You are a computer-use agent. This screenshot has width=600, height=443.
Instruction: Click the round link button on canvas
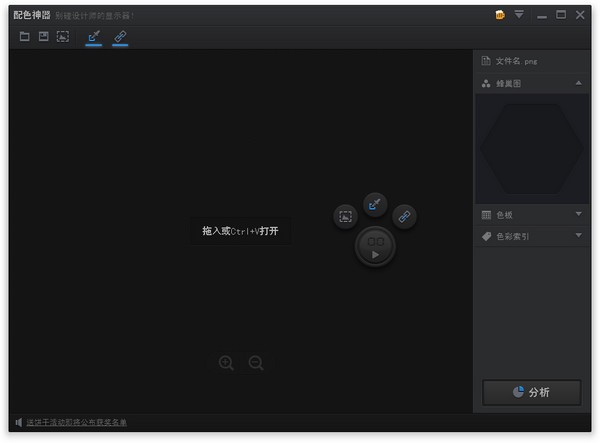tap(404, 217)
